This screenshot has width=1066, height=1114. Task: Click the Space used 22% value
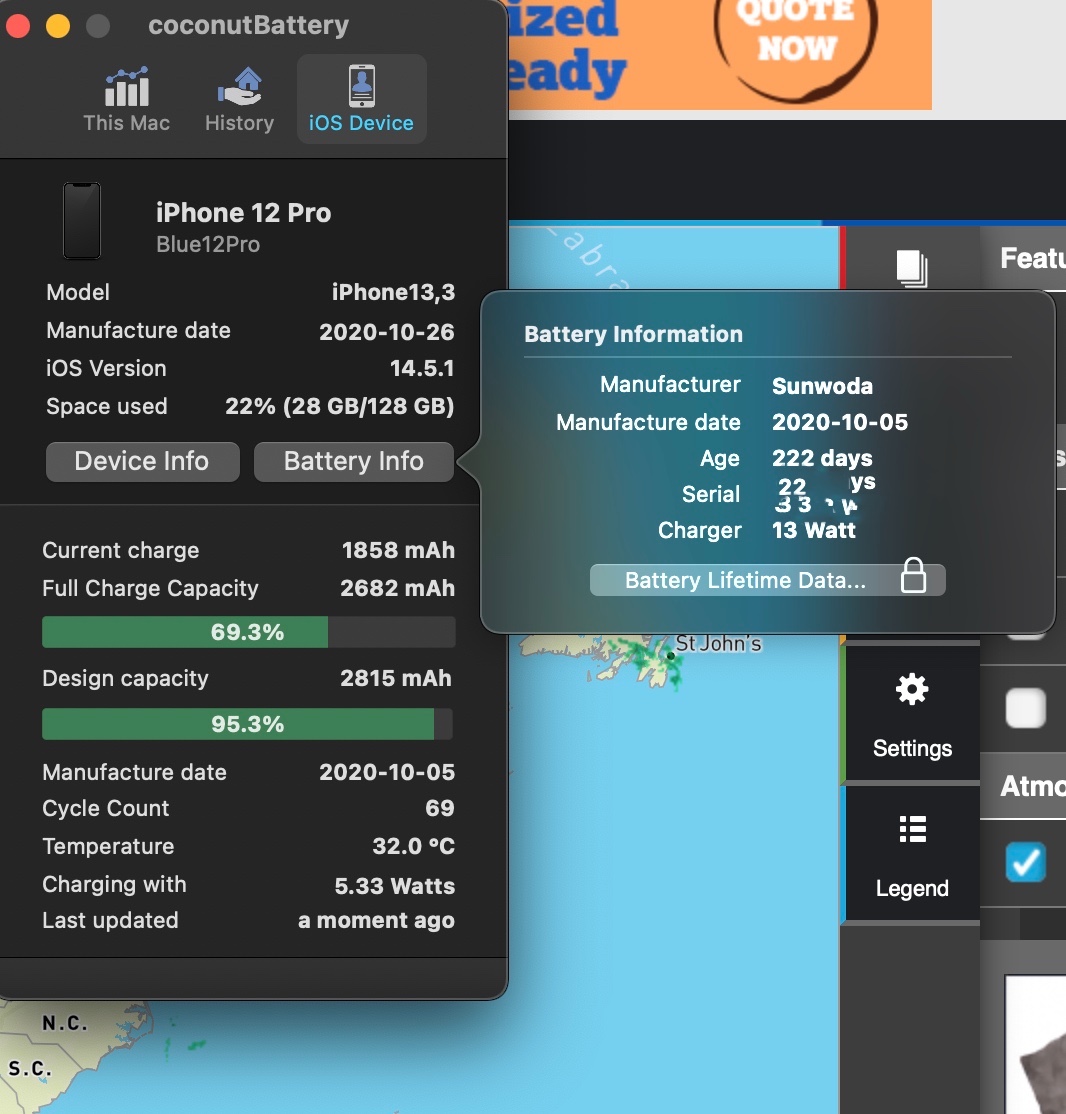click(339, 406)
